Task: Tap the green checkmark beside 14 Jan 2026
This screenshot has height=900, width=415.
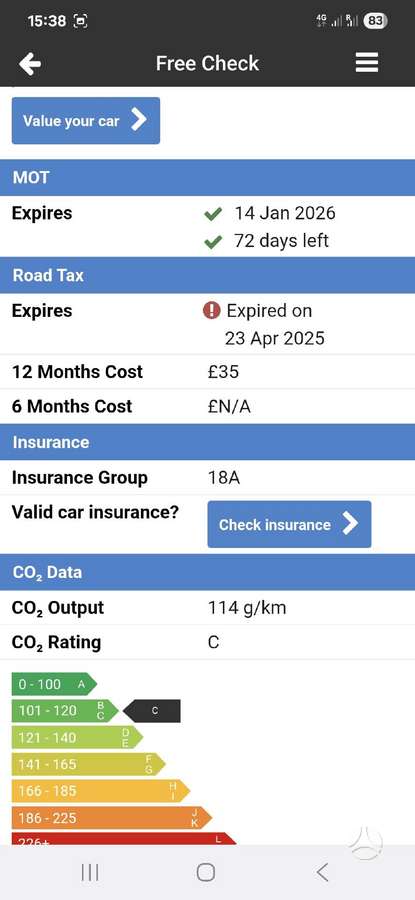Action: [213, 215]
